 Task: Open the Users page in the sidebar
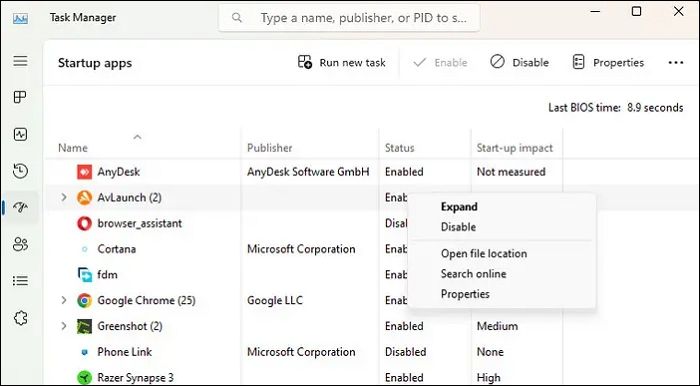21,244
